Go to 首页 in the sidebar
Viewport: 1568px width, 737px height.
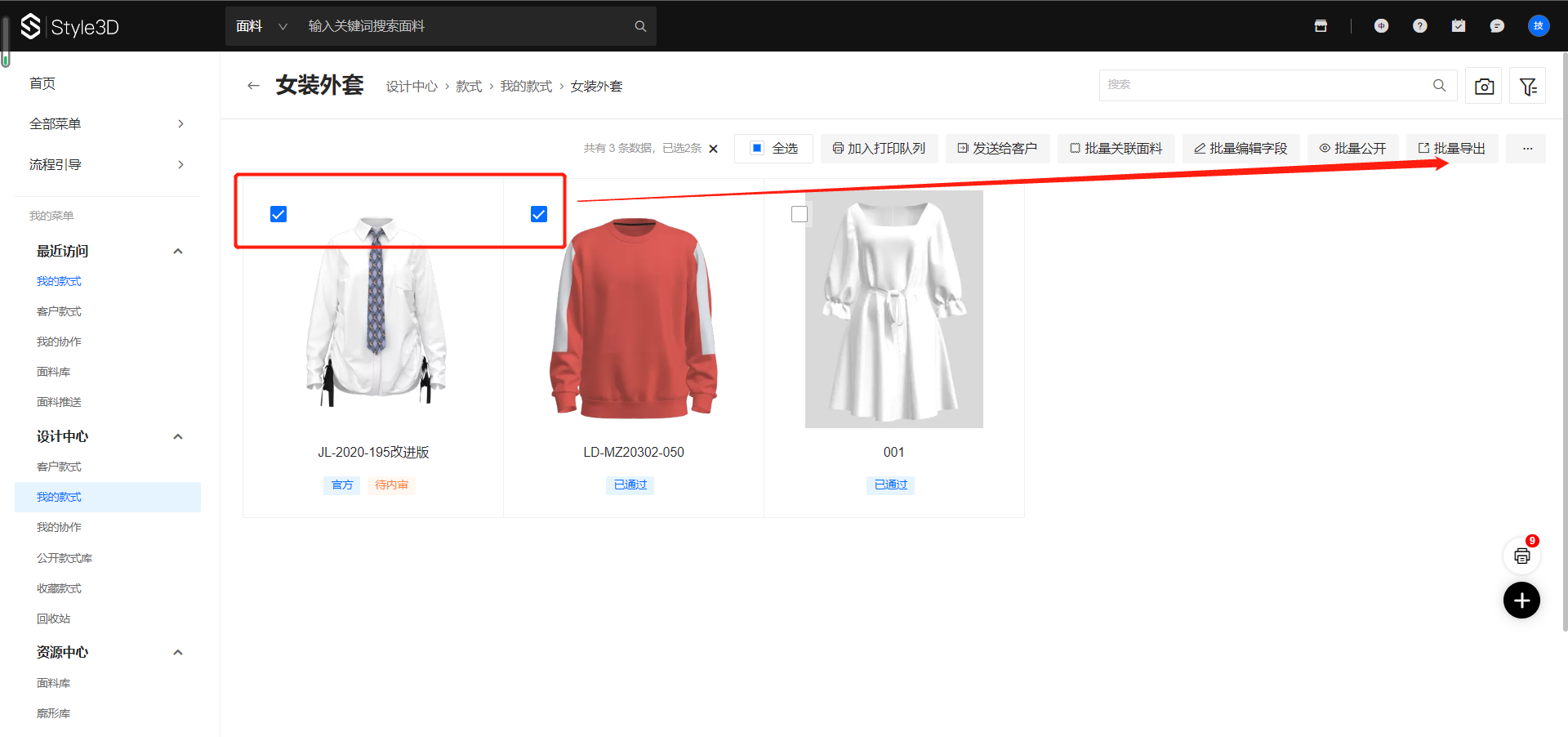42,83
